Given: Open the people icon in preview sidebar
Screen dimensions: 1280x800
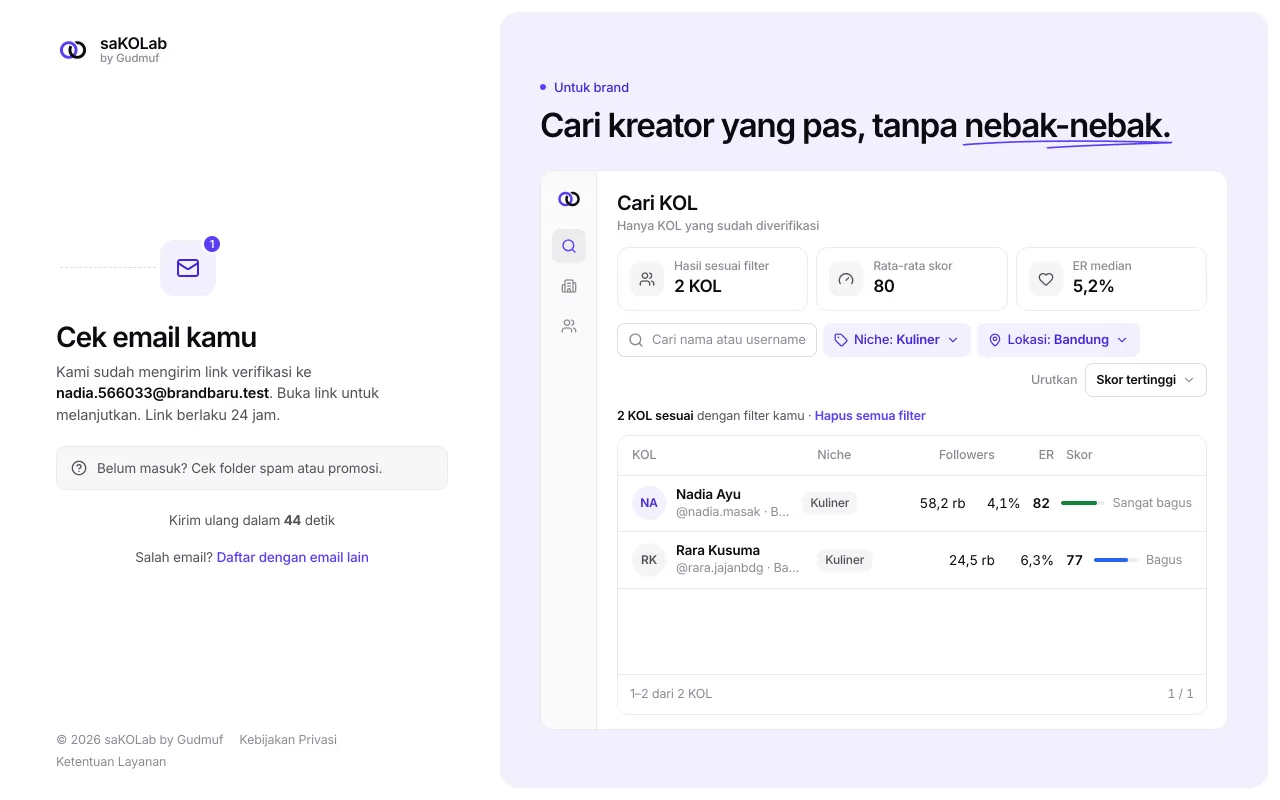Looking at the screenshot, I should (x=569, y=326).
